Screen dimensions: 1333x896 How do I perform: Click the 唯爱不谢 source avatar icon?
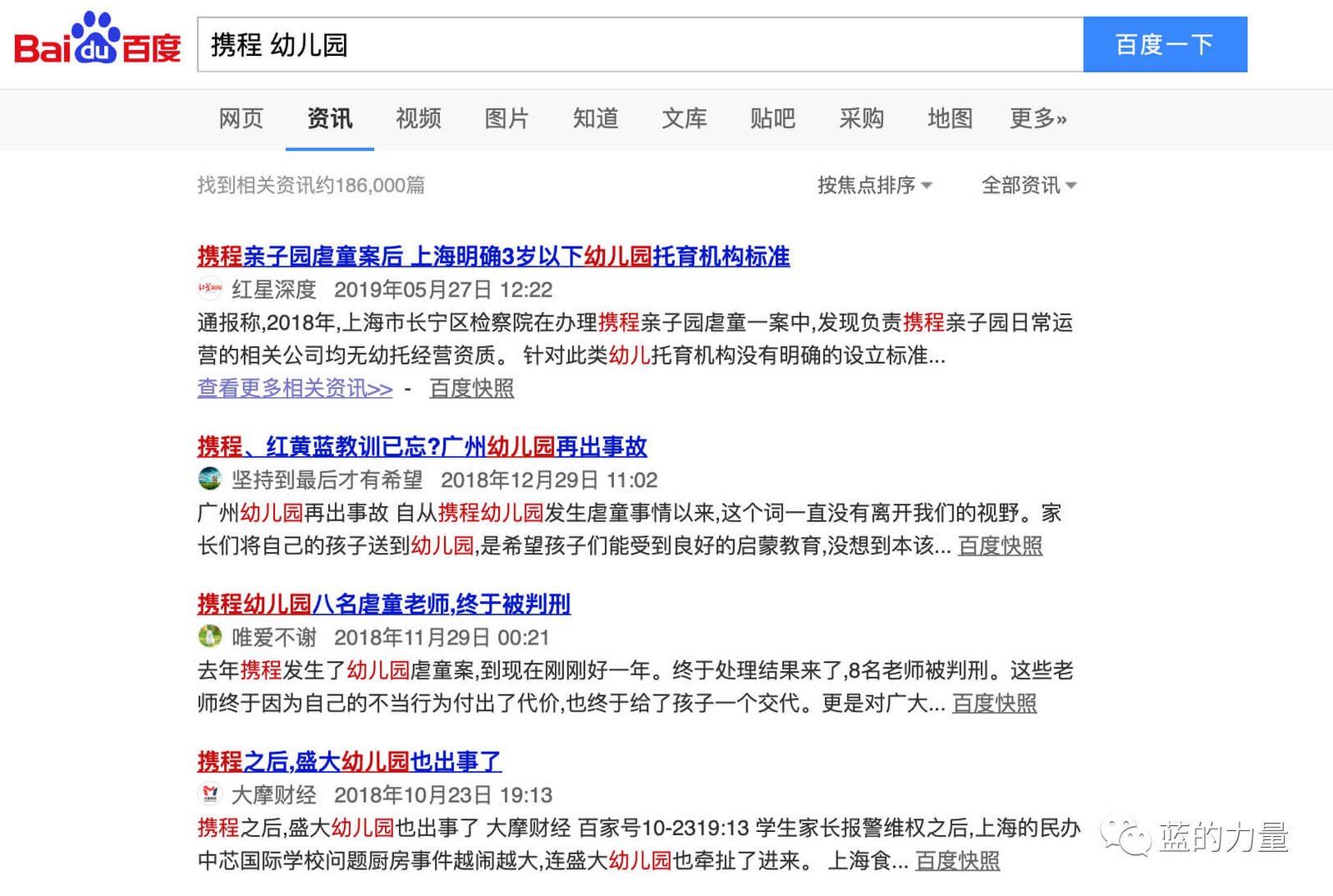pos(210,637)
